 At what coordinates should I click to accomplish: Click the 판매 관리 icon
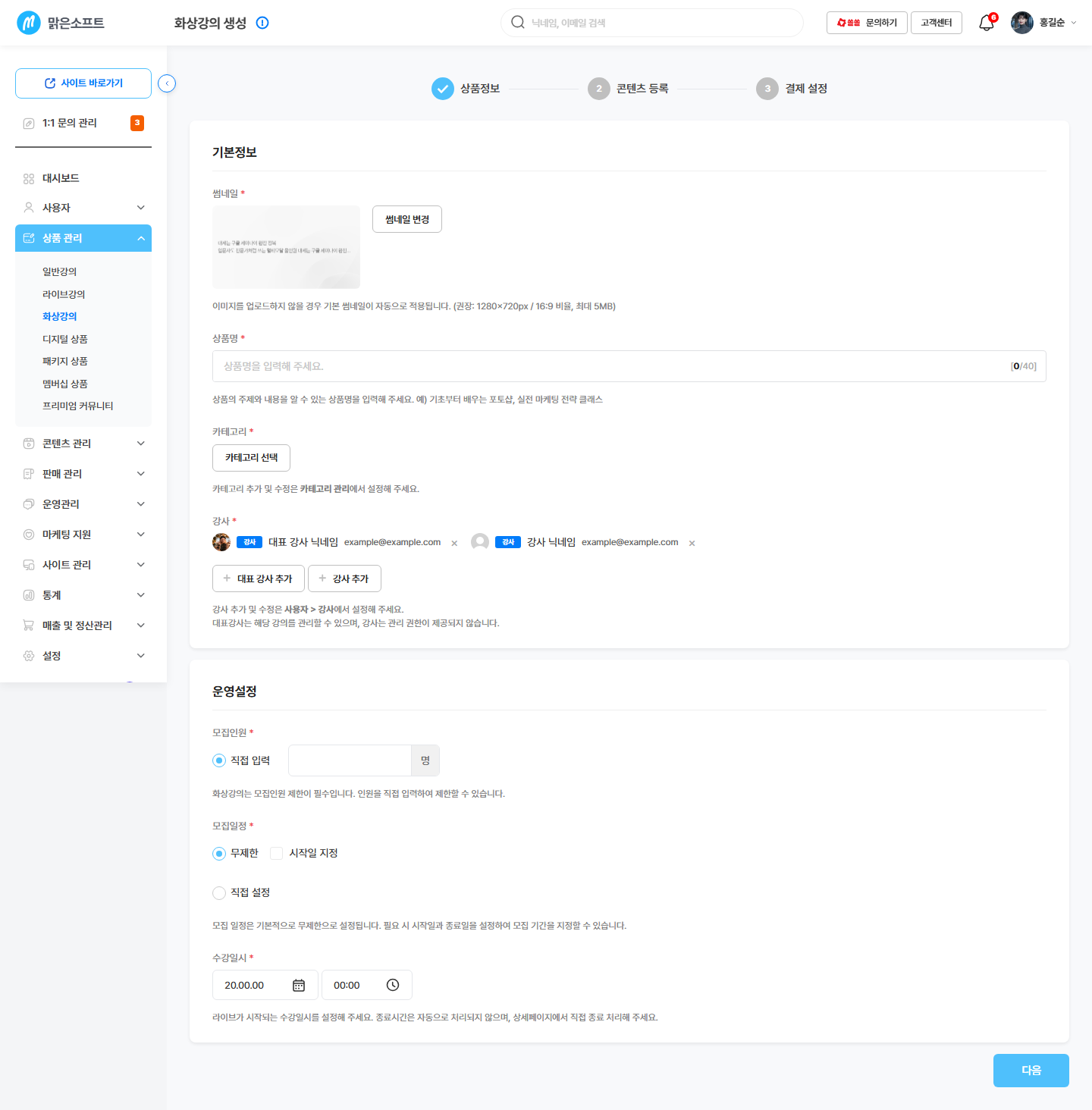pos(29,474)
